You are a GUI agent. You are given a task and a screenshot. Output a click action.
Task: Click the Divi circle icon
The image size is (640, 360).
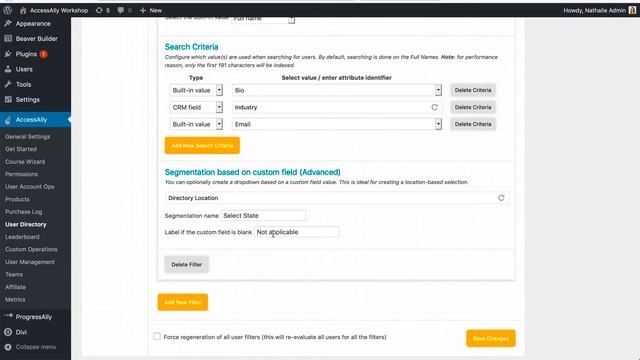8,332
